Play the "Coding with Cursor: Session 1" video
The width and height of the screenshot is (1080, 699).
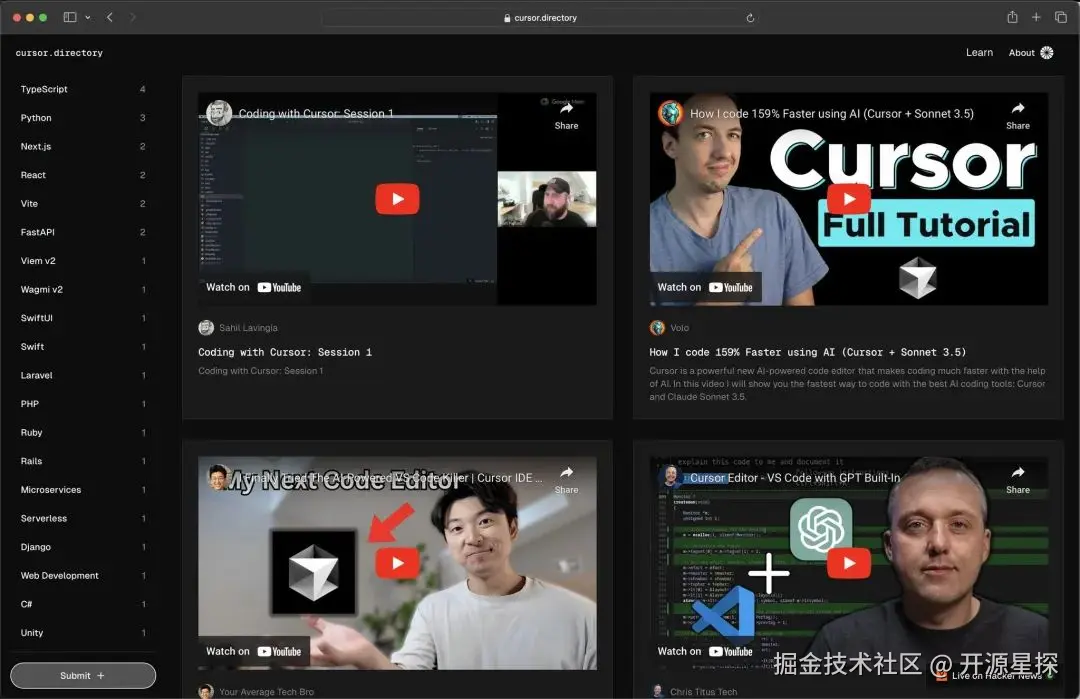pos(397,198)
